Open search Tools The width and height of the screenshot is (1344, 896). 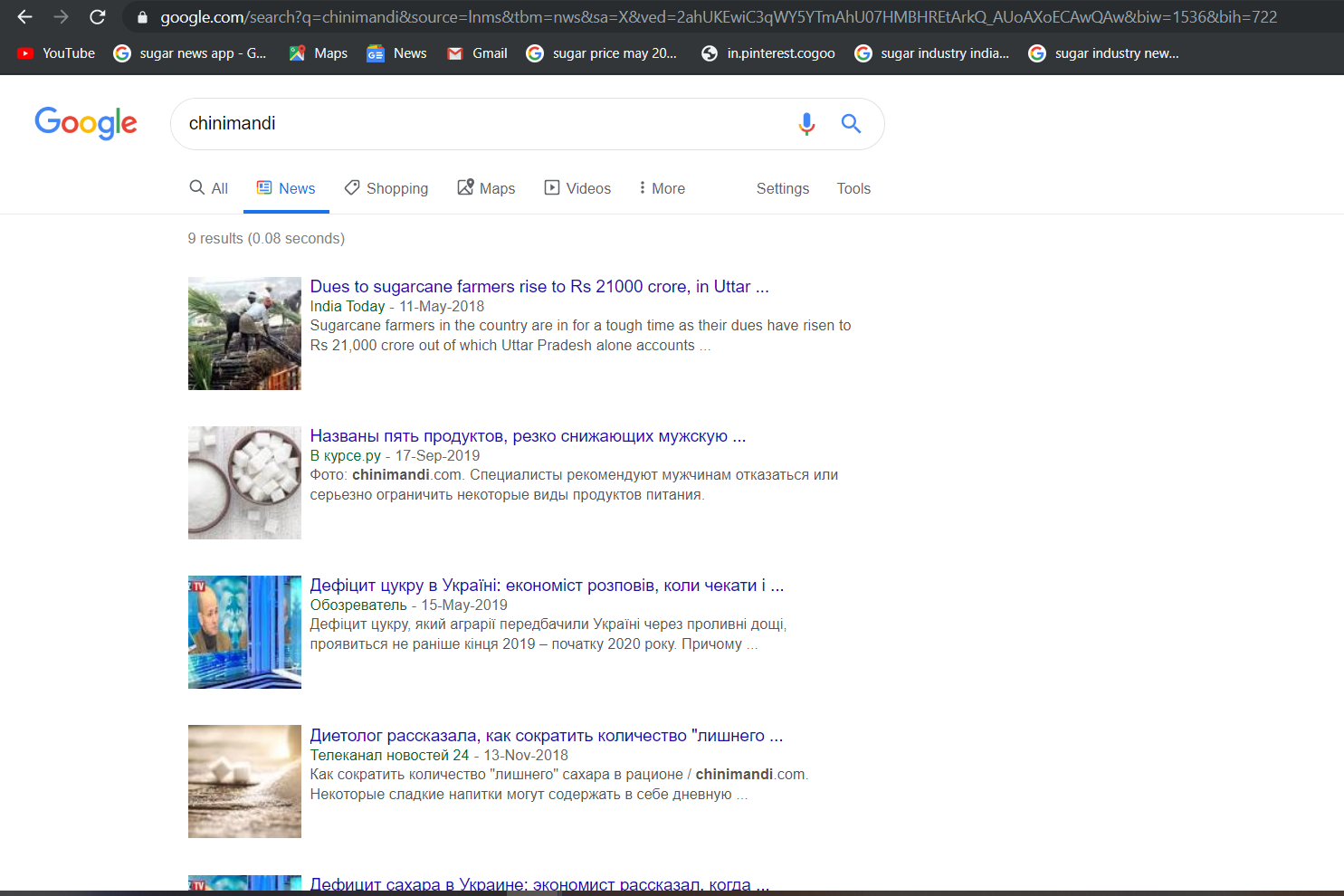pyautogui.click(x=853, y=188)
